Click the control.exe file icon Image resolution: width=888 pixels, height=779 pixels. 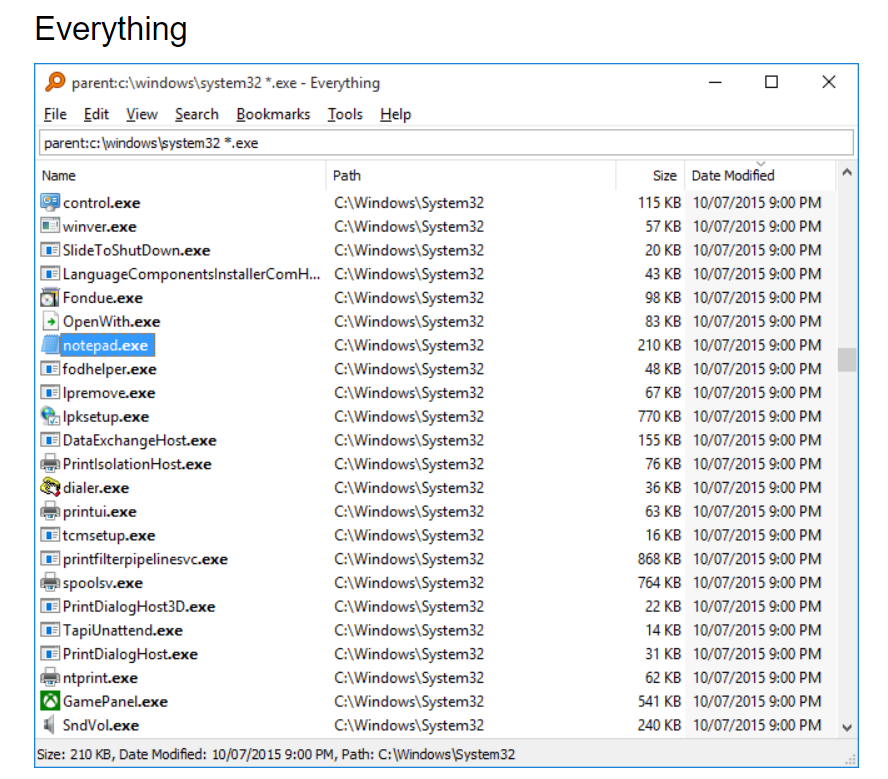(50, 203)
